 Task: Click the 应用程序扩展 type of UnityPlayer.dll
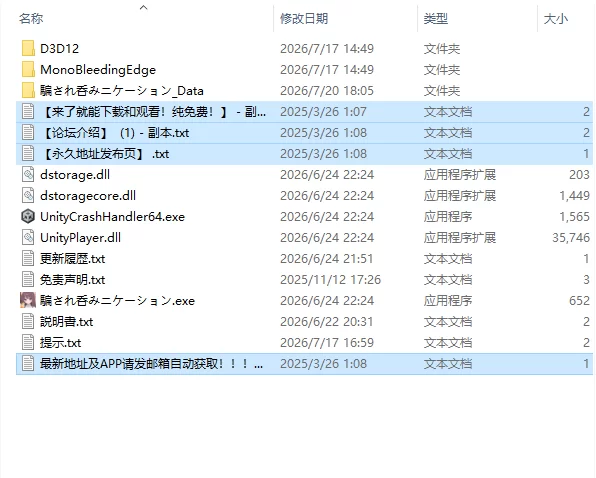(460, 237)
